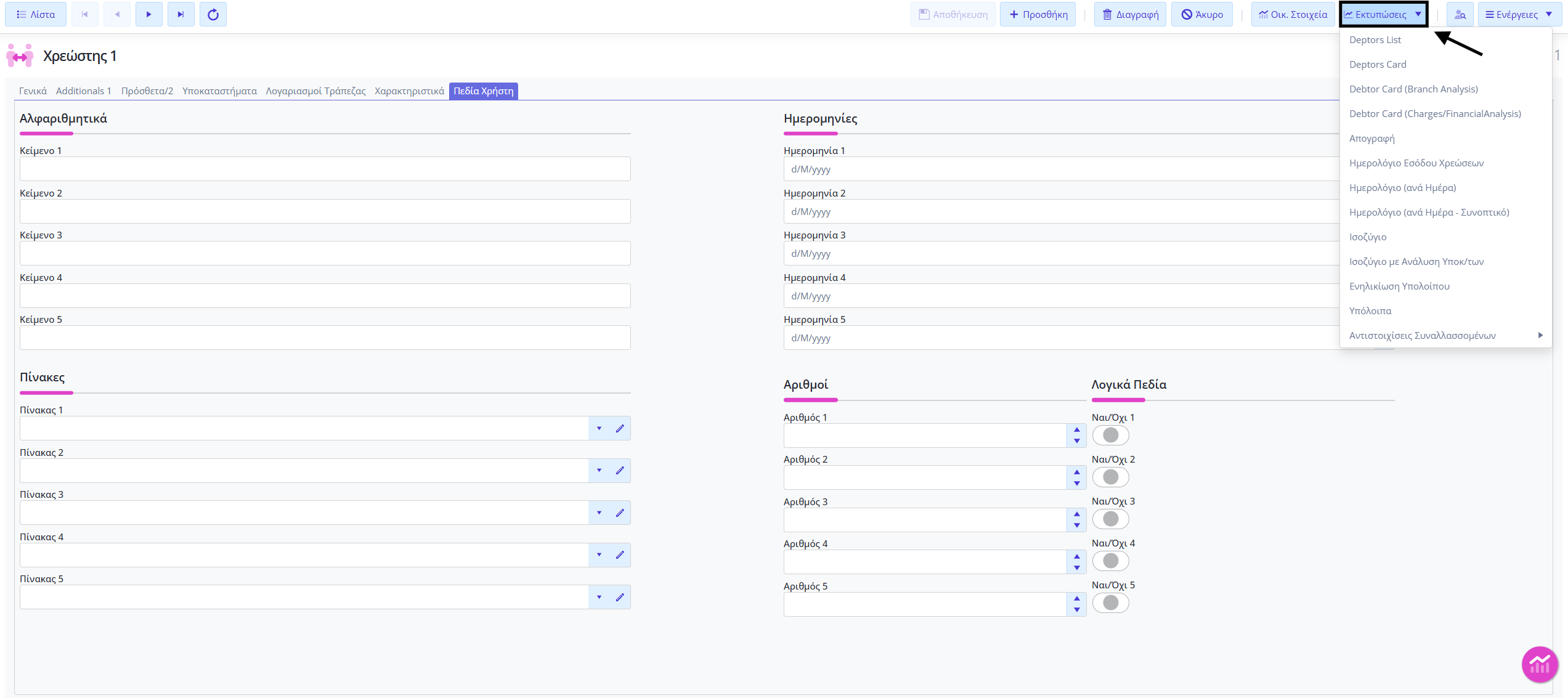Focus the Κείμενο 3 text field
This screenshot has width=1568, height=698.
pyautogui.click(x=325, y=253)
